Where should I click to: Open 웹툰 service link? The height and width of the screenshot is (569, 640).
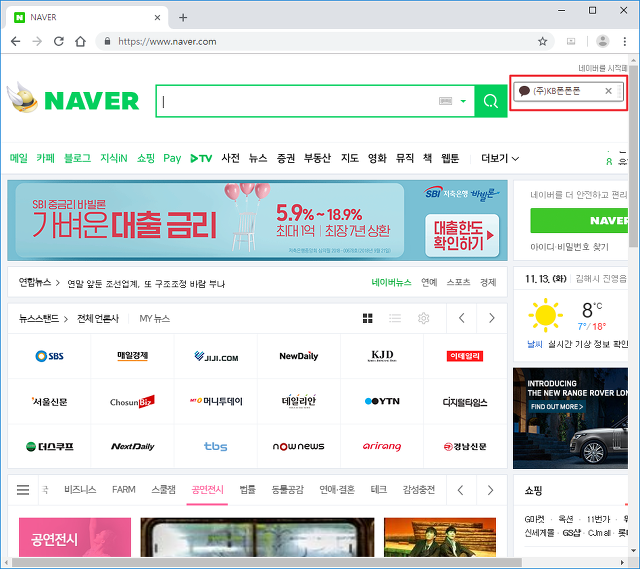coord(450,158)
